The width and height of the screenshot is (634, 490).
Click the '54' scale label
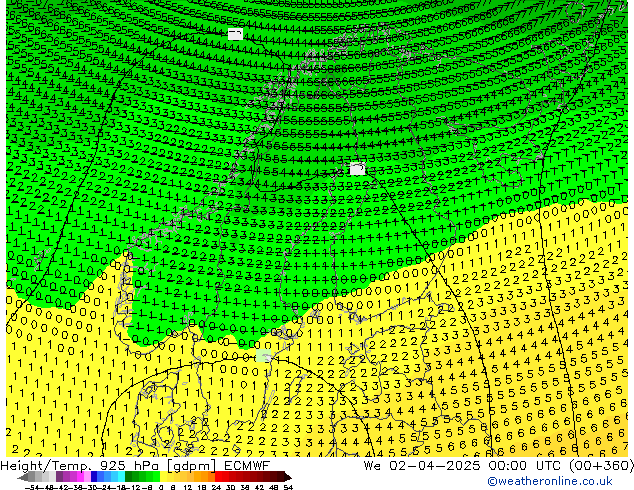(x=288, y=487)
